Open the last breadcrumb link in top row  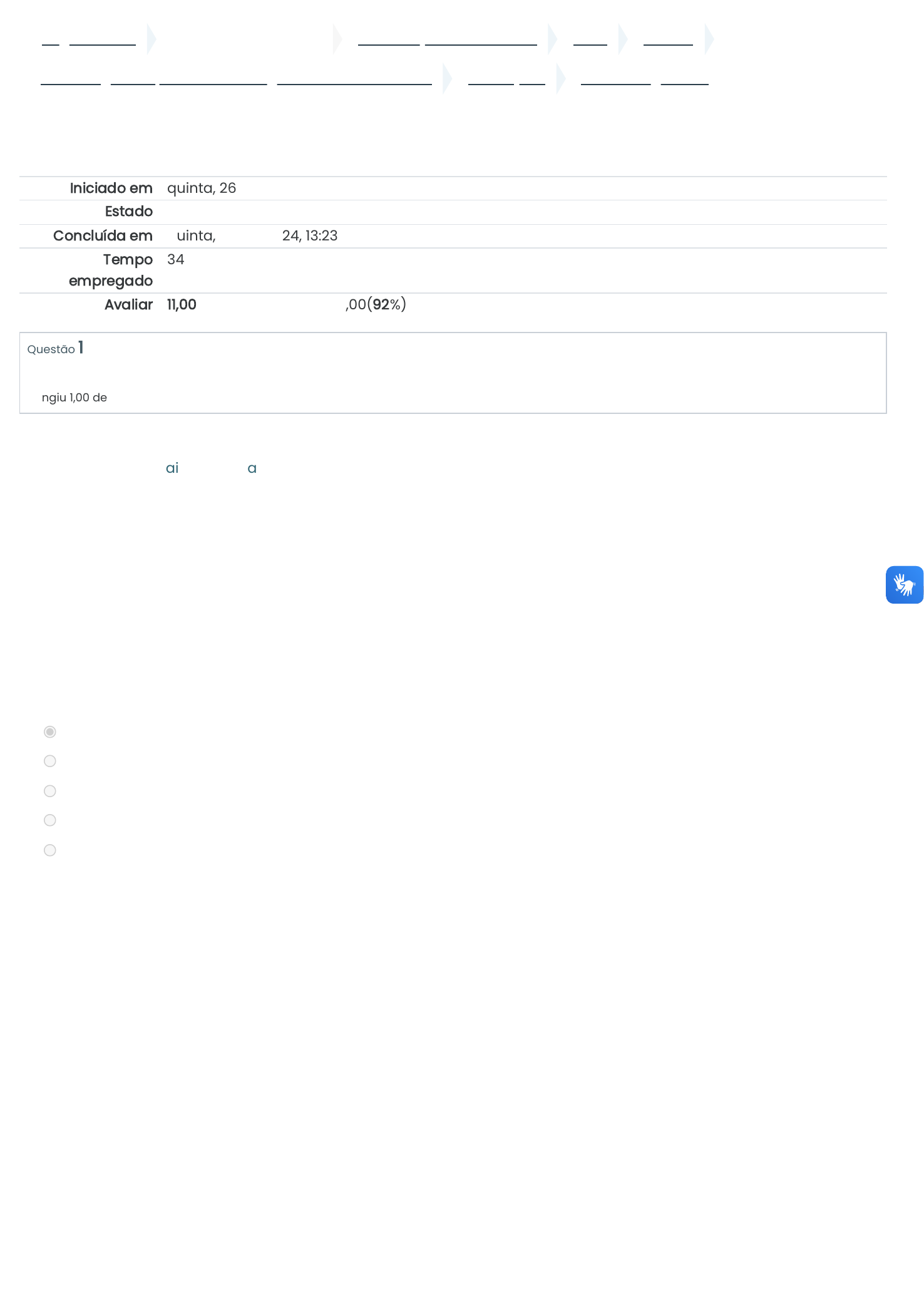click(668, 41)
